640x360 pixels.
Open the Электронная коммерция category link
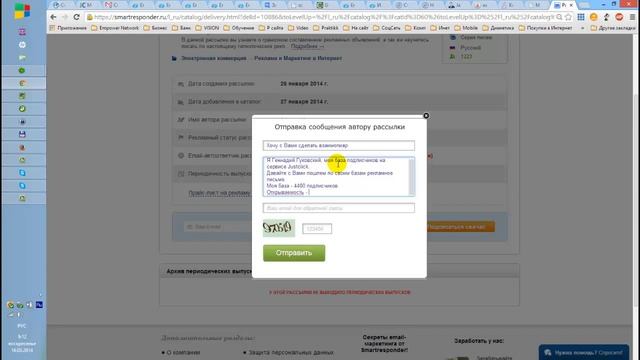(213, 58)
